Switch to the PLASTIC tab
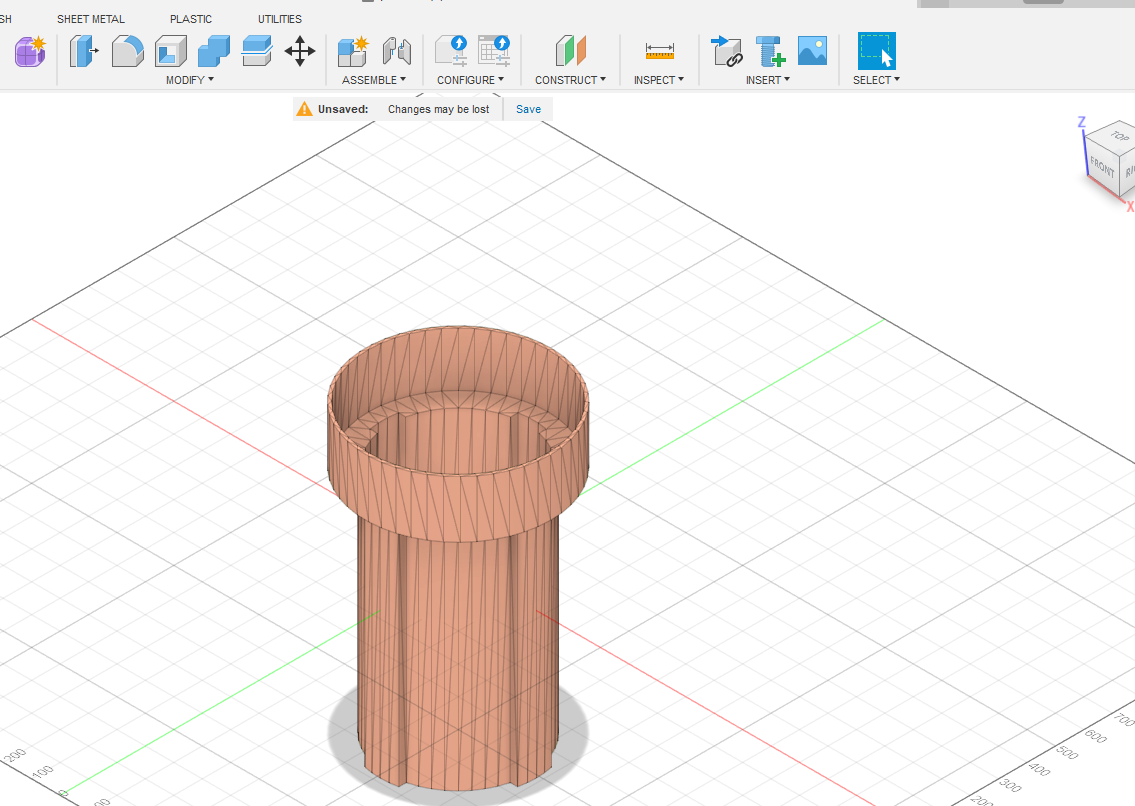 coord(191,19)
